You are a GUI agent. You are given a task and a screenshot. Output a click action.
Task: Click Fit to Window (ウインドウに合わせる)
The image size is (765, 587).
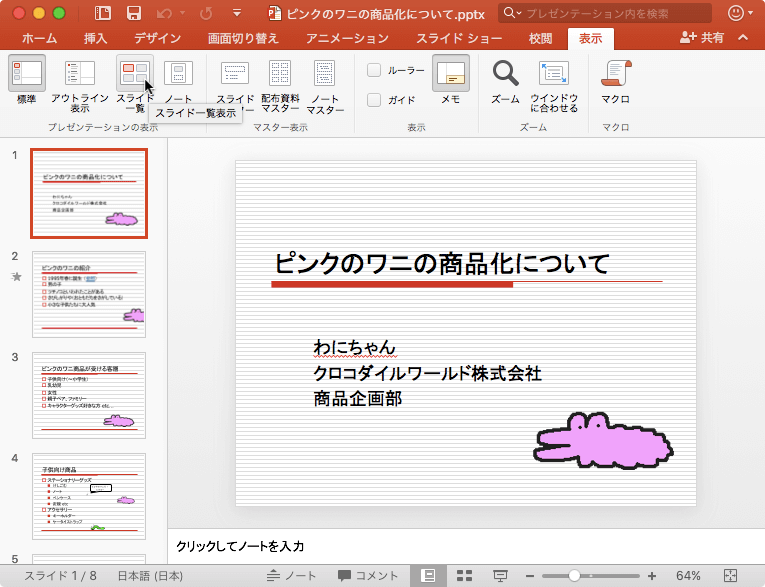coord(554,85)
